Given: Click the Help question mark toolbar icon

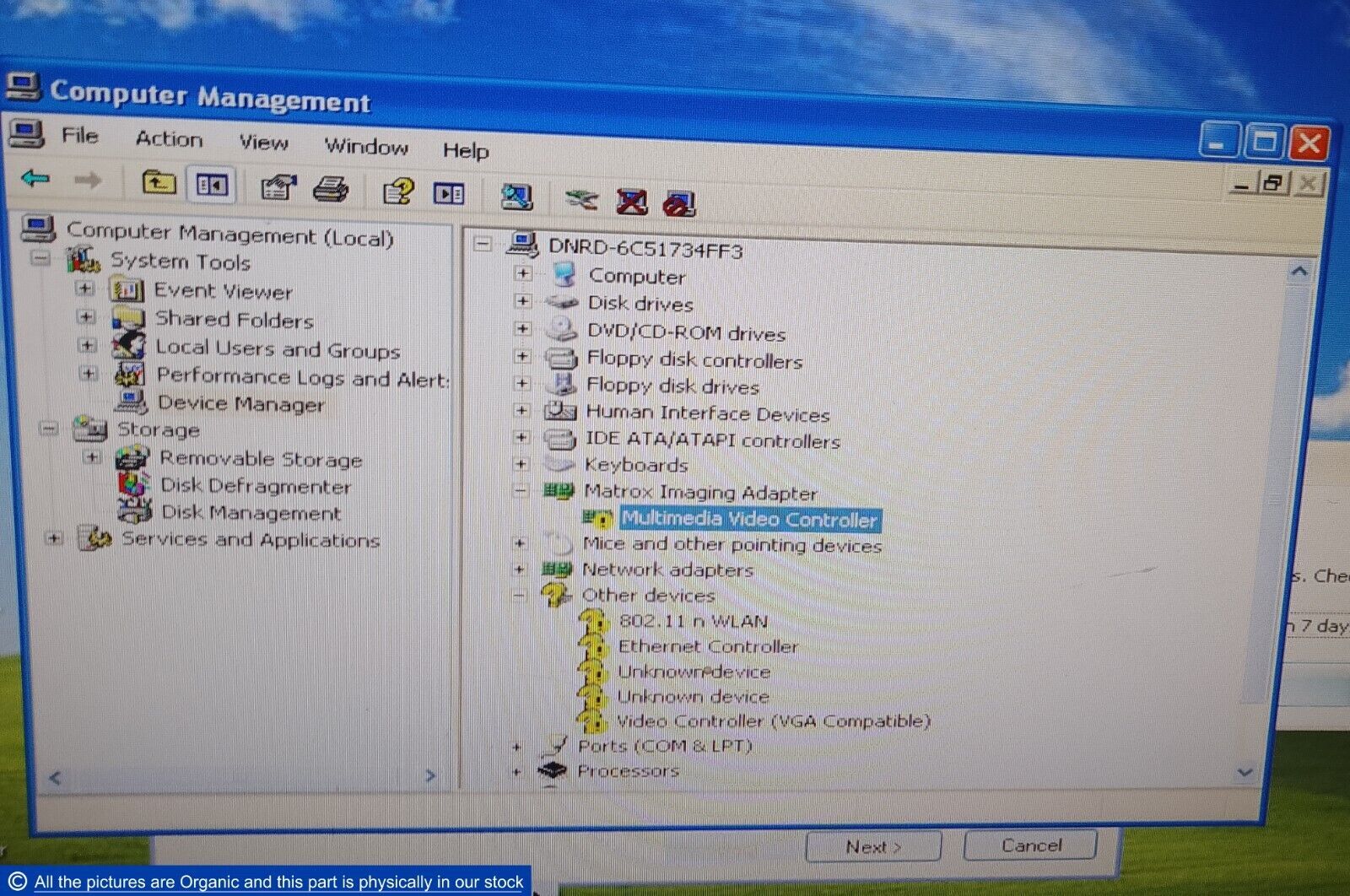Looking at the screenshot, I should [398, 192].
